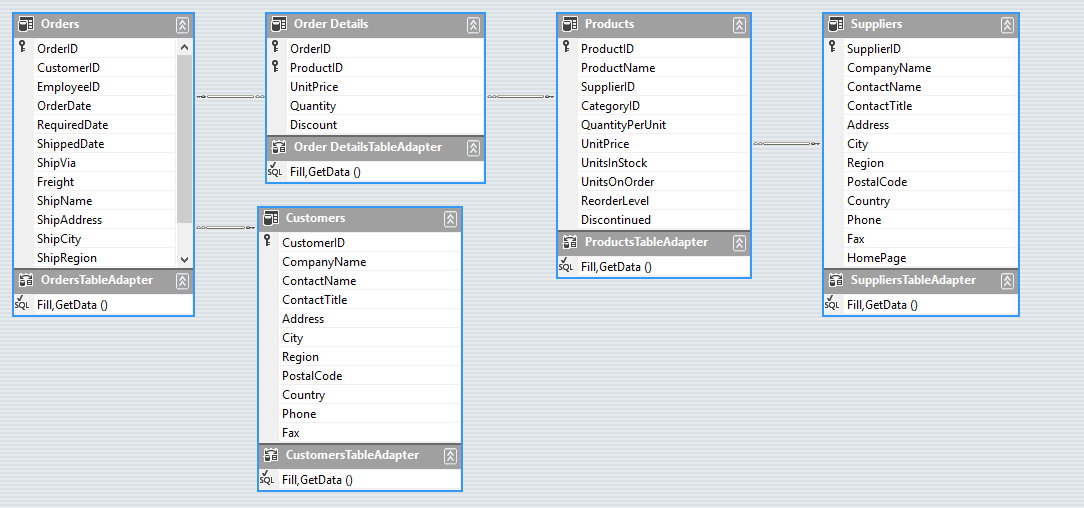
Task: Select Fill,GetData () in CustomersTableAdapter
Action: [317, 480]
